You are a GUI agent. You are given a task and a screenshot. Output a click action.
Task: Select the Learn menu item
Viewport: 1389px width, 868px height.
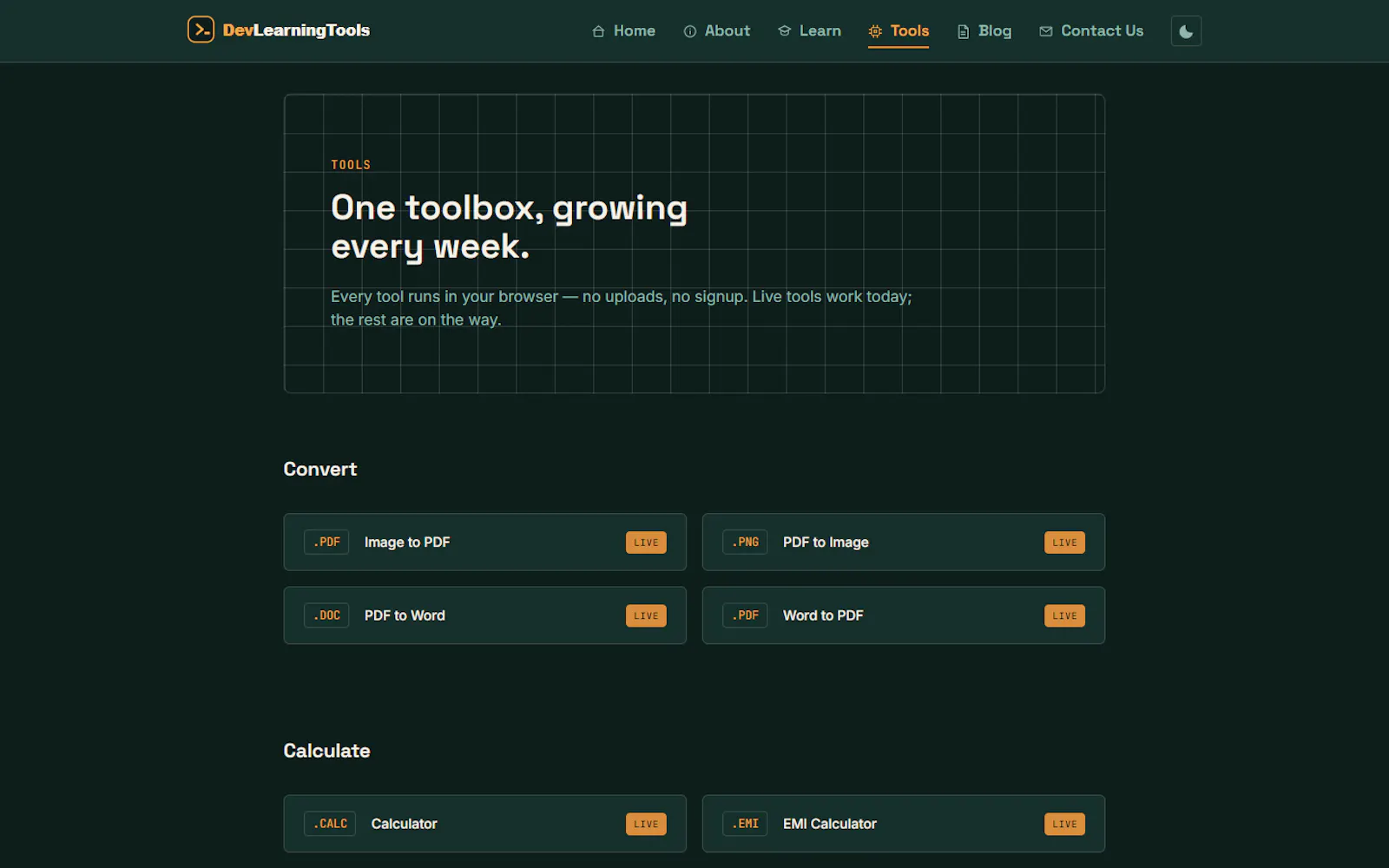point(809,30)
